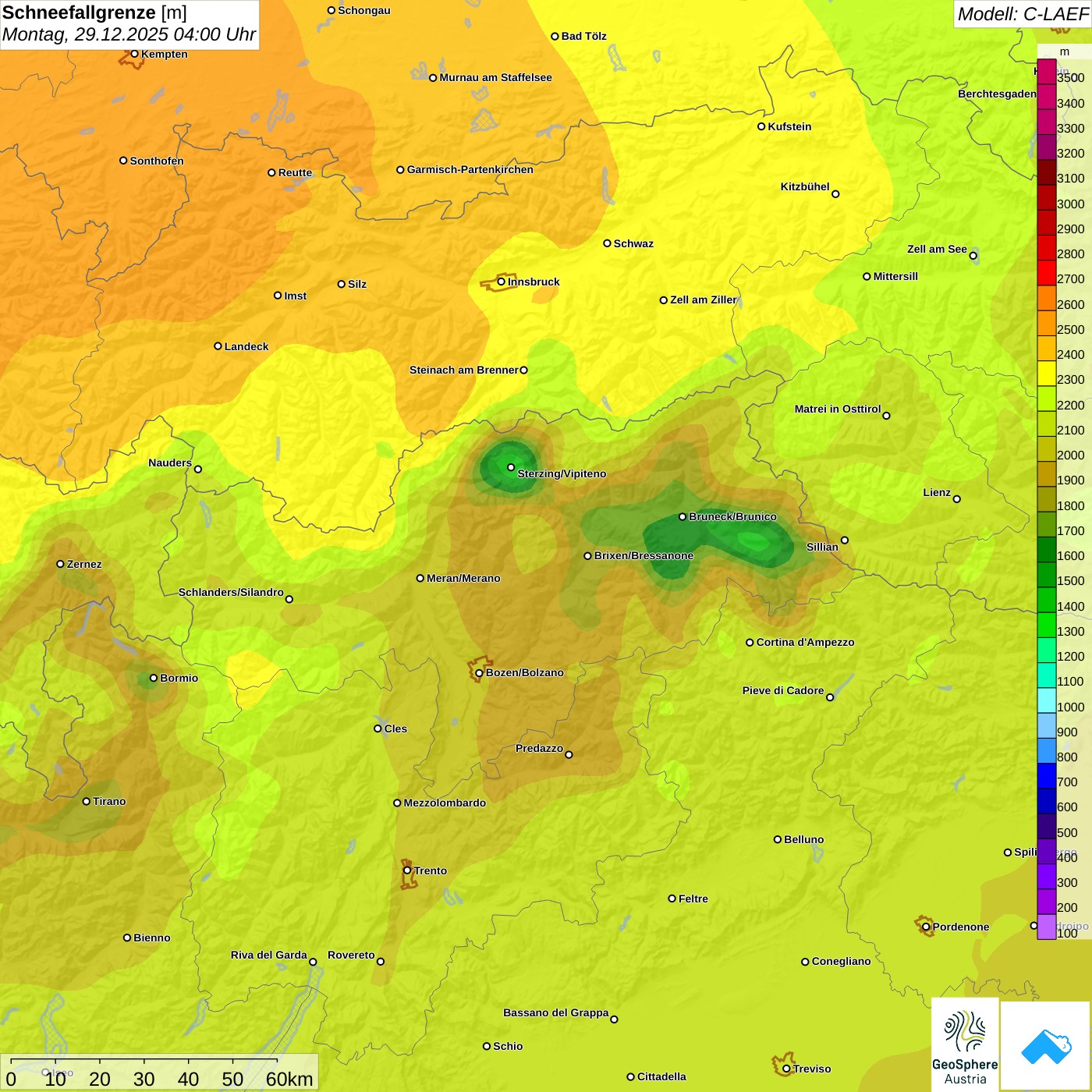
Task: Select the Schwaz marker circle
Action: tap(607, 243)
